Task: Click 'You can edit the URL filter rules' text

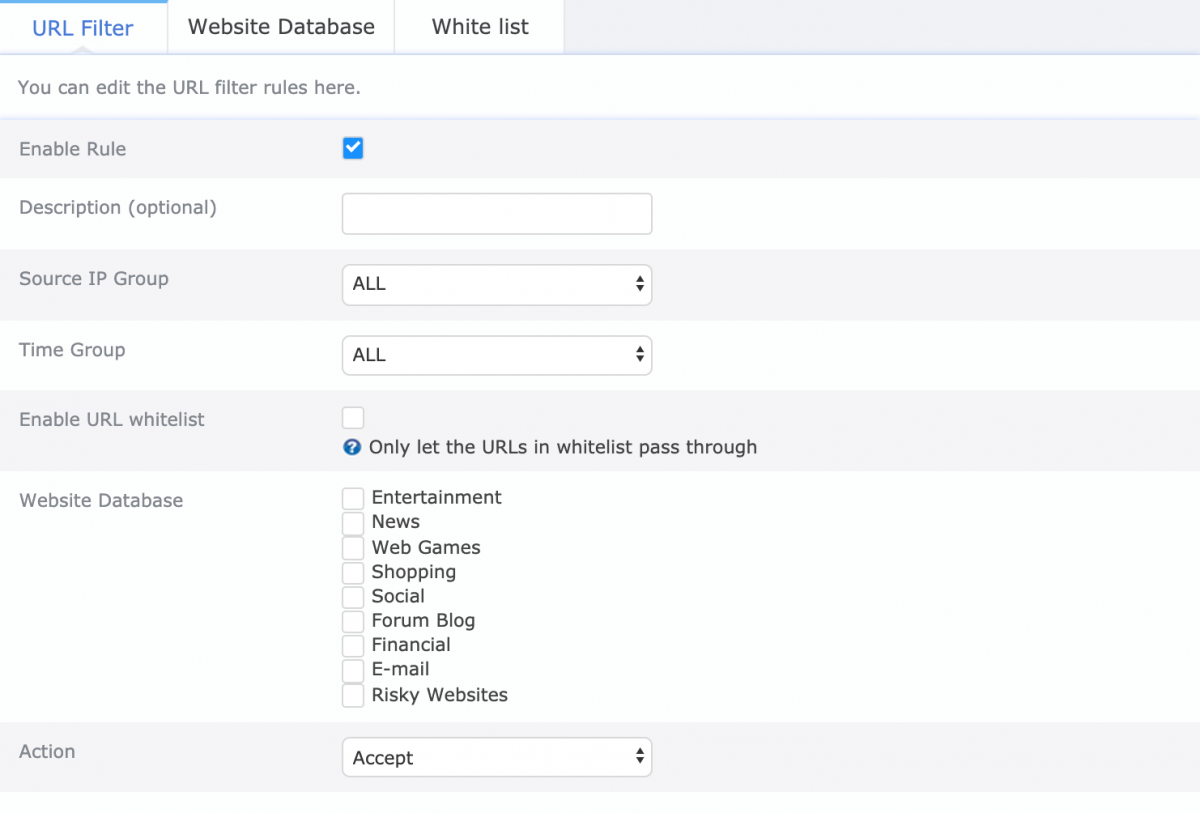Action: click(x=189, y=87)
